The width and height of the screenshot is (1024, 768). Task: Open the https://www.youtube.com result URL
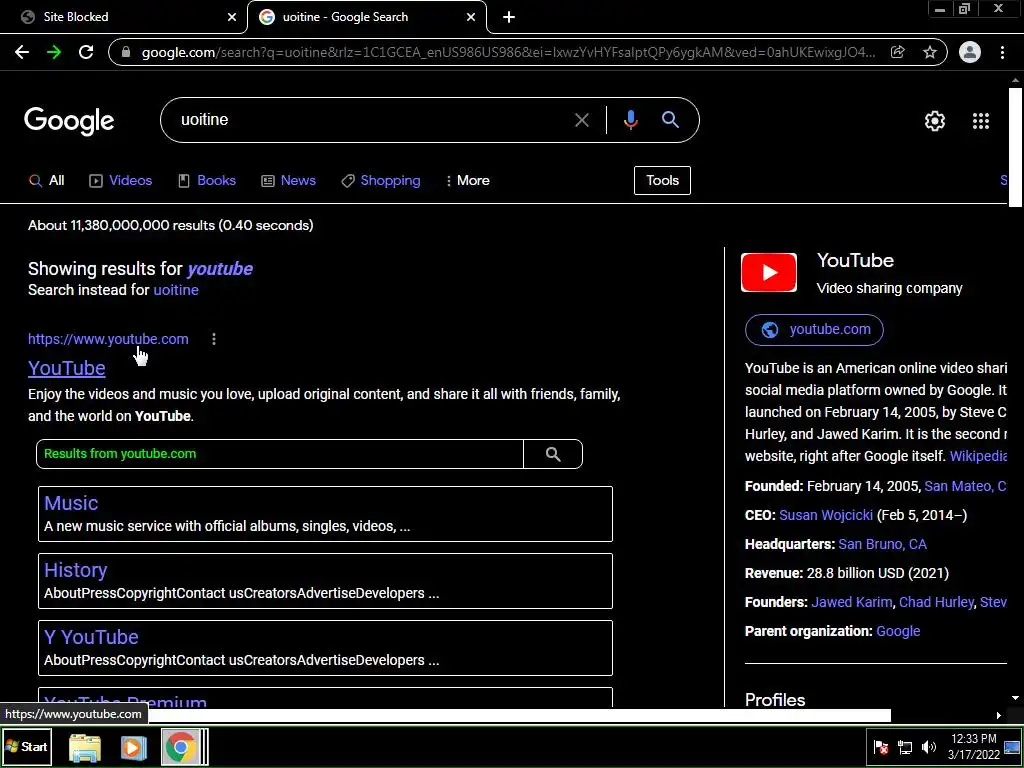coord(108,339)
